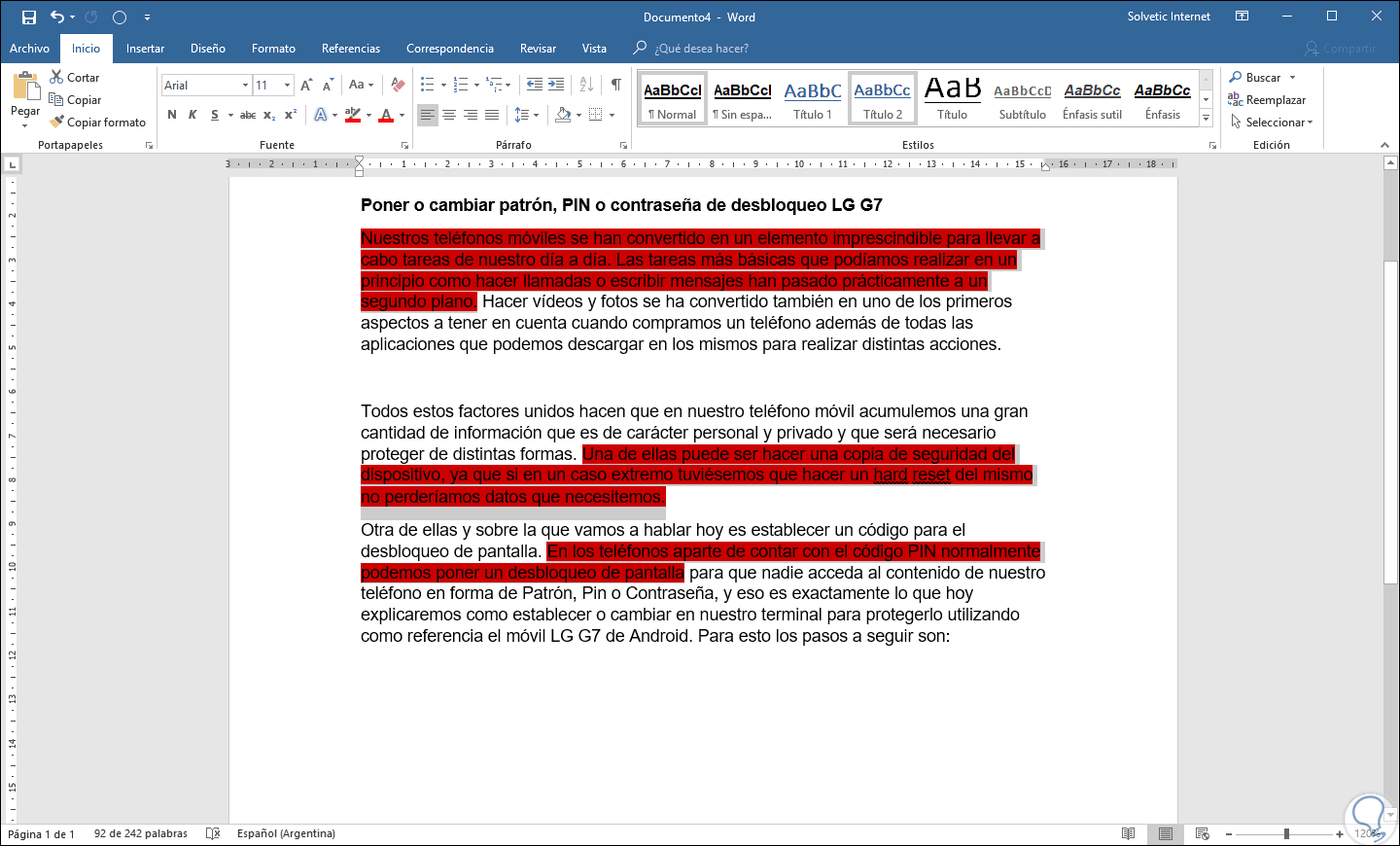Zoom in with the plus button
Screen dimensions: 1400x846
coord(1340,834)
